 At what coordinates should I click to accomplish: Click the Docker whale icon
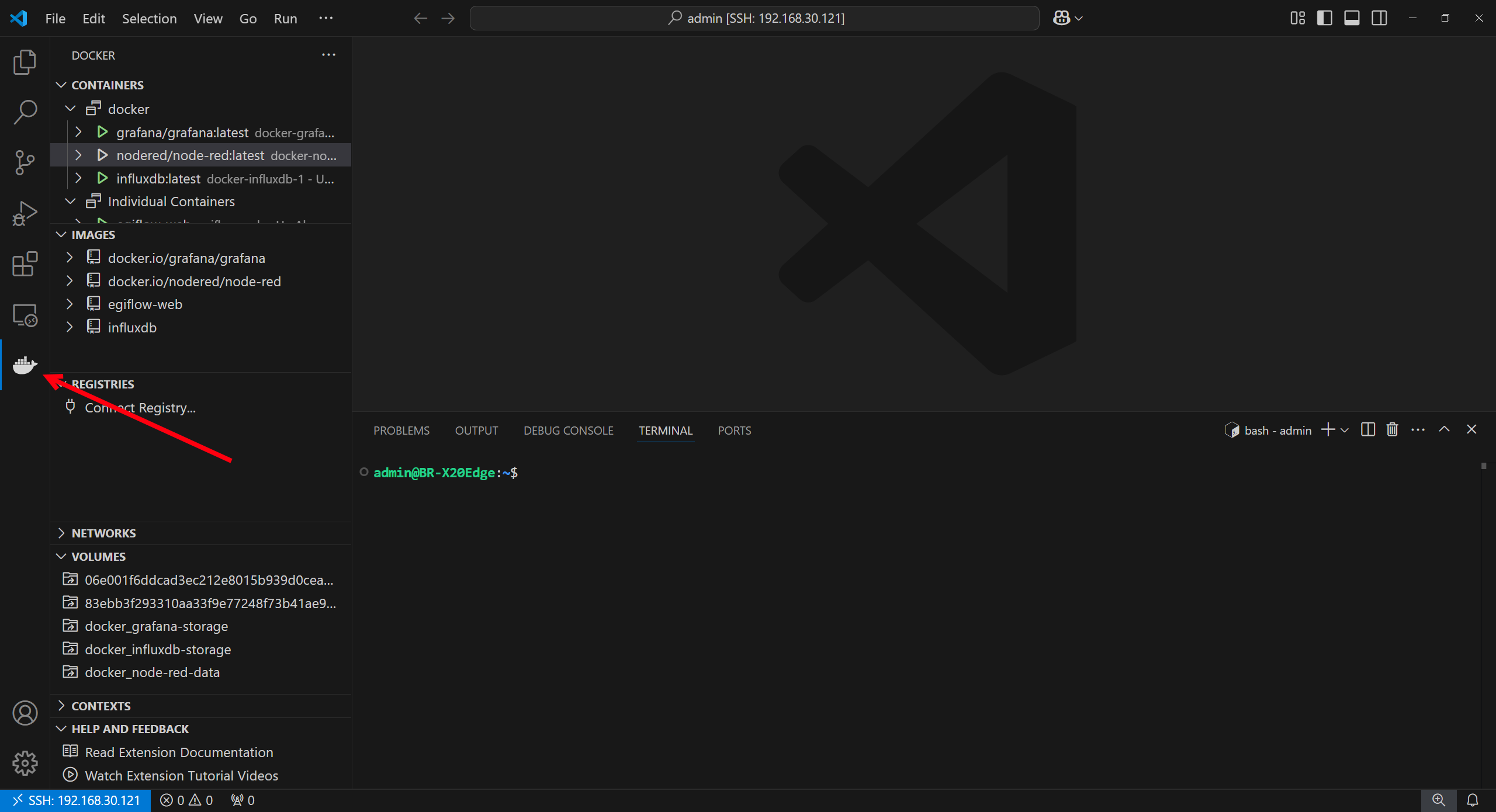point(25,366)
